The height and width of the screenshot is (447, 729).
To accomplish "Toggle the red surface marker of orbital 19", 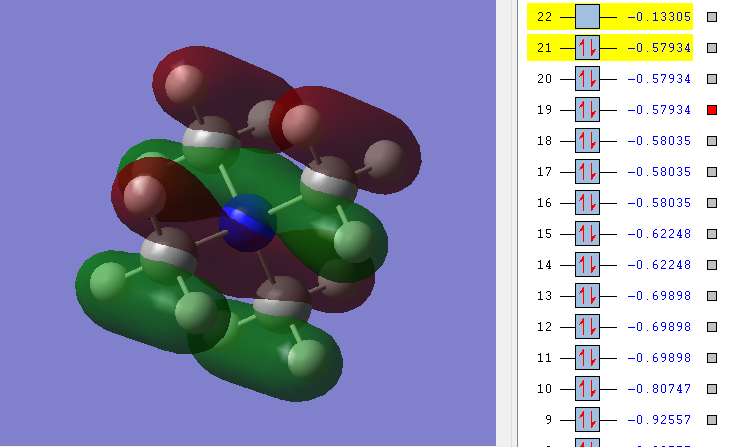I will 712,110.
